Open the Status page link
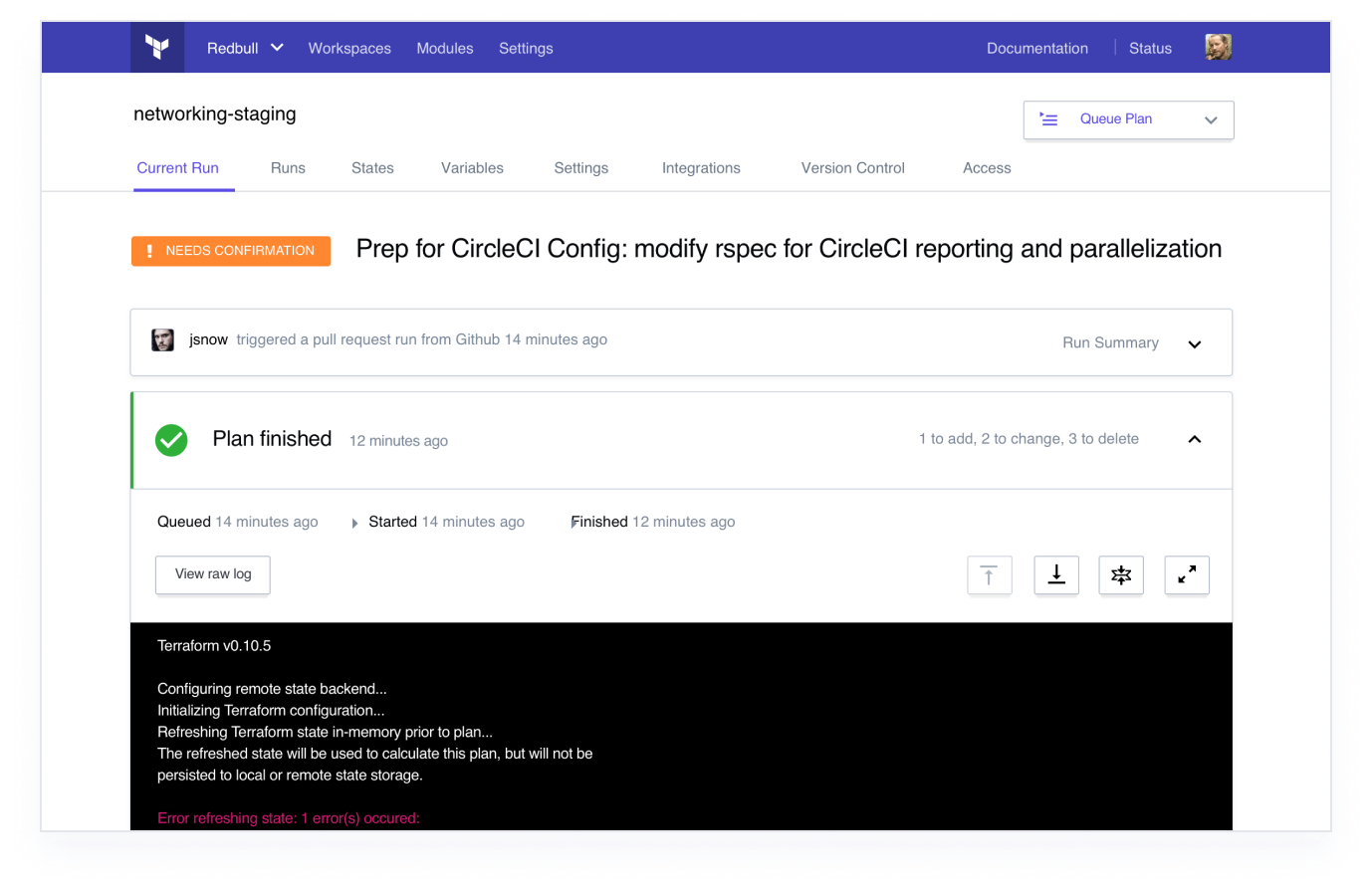1372x892 pixels. click(1150, 48)
